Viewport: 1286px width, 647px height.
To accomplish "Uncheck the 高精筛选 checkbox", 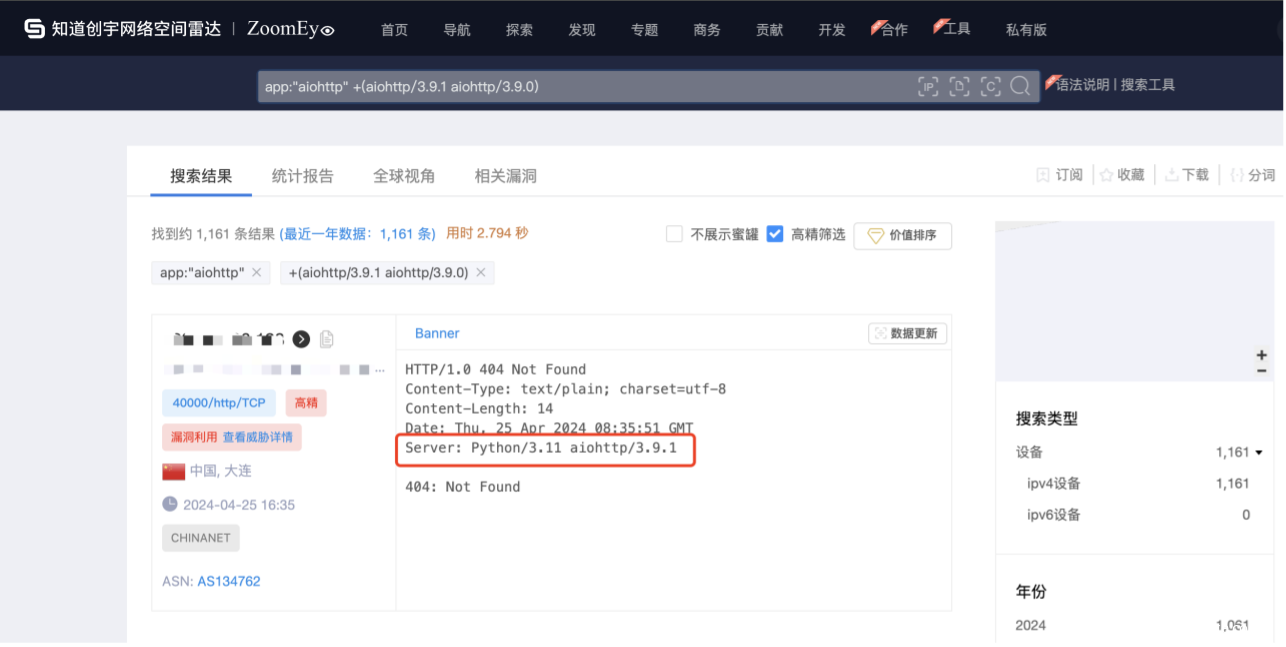I will coord(775,234).
